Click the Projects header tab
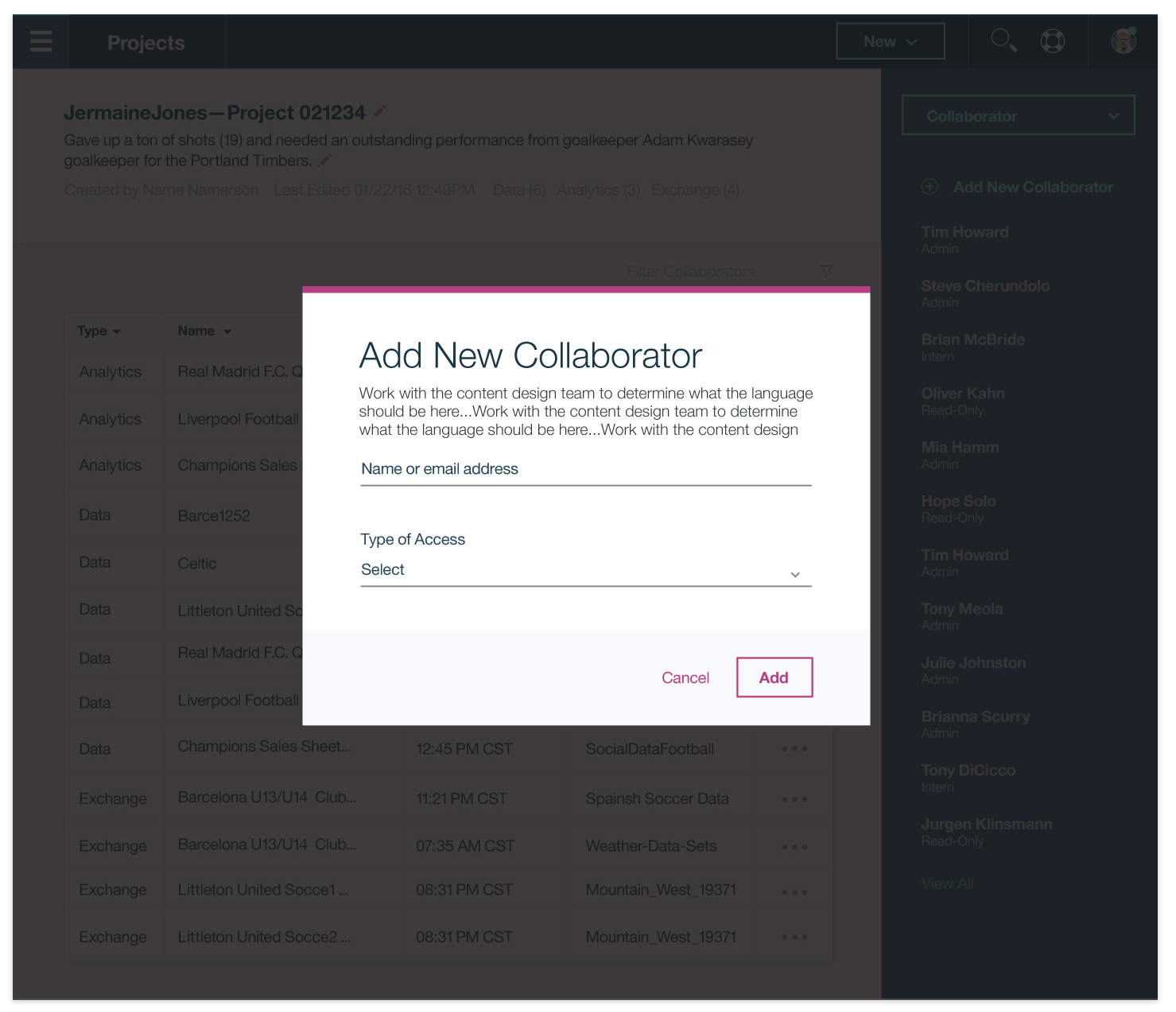Screen dimensions: 1176x1012 [146, 42]
